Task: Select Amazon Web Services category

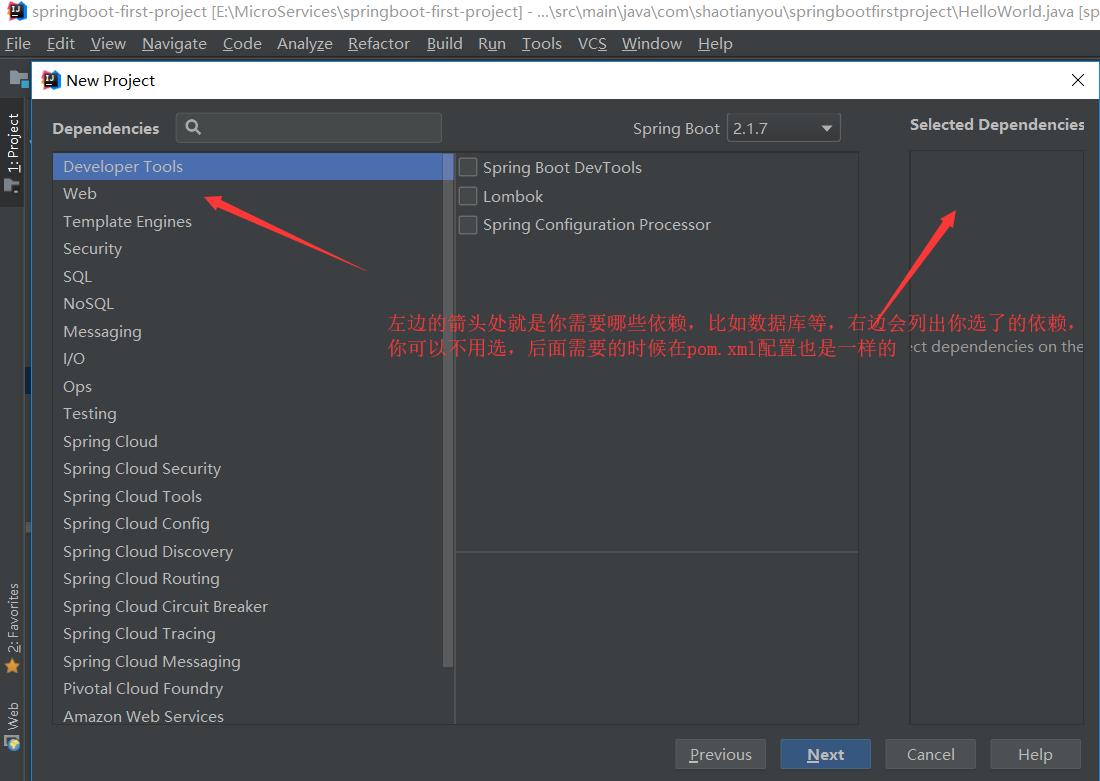Action: (248, 714)
